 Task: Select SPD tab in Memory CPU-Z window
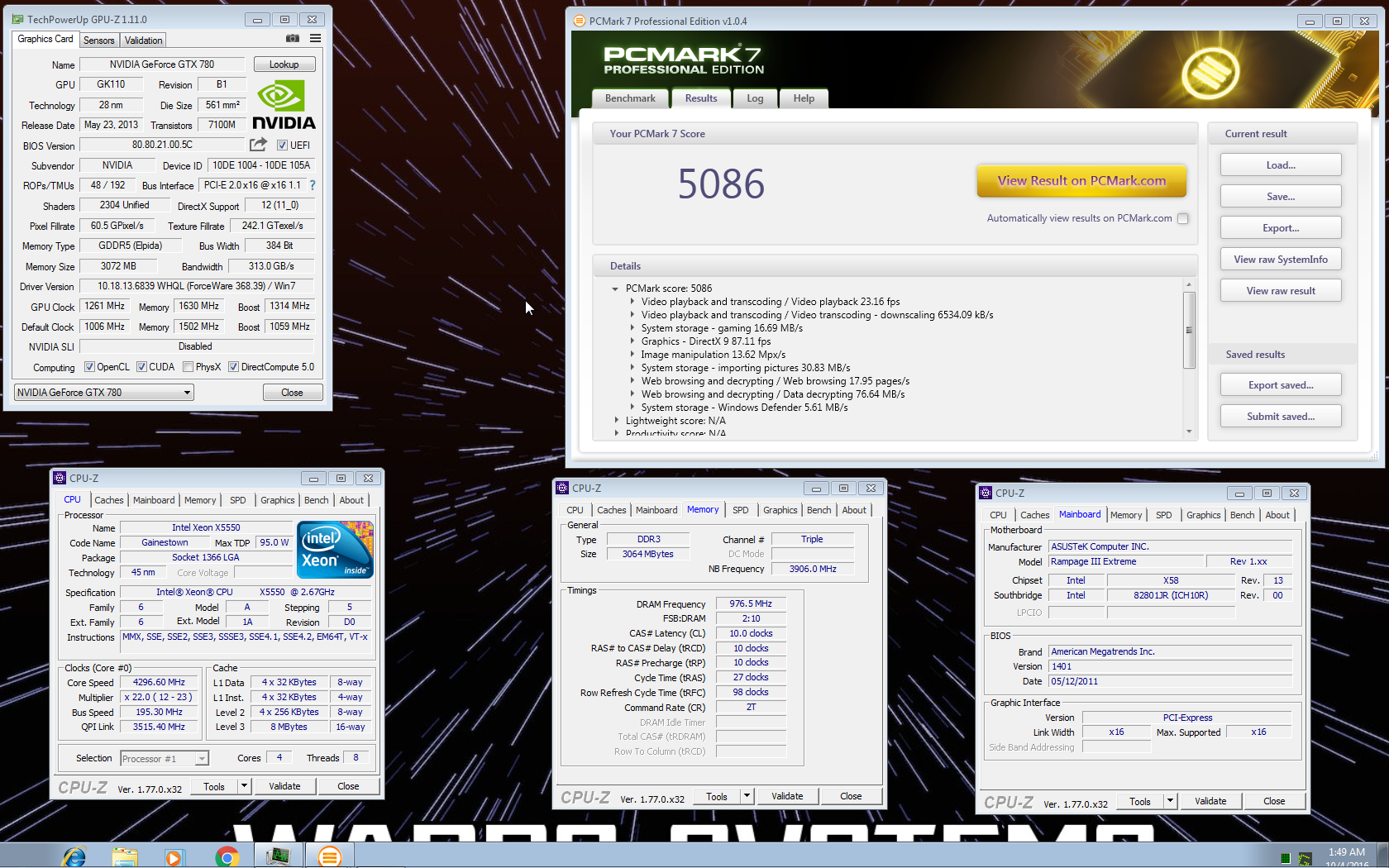click(740, 510)
